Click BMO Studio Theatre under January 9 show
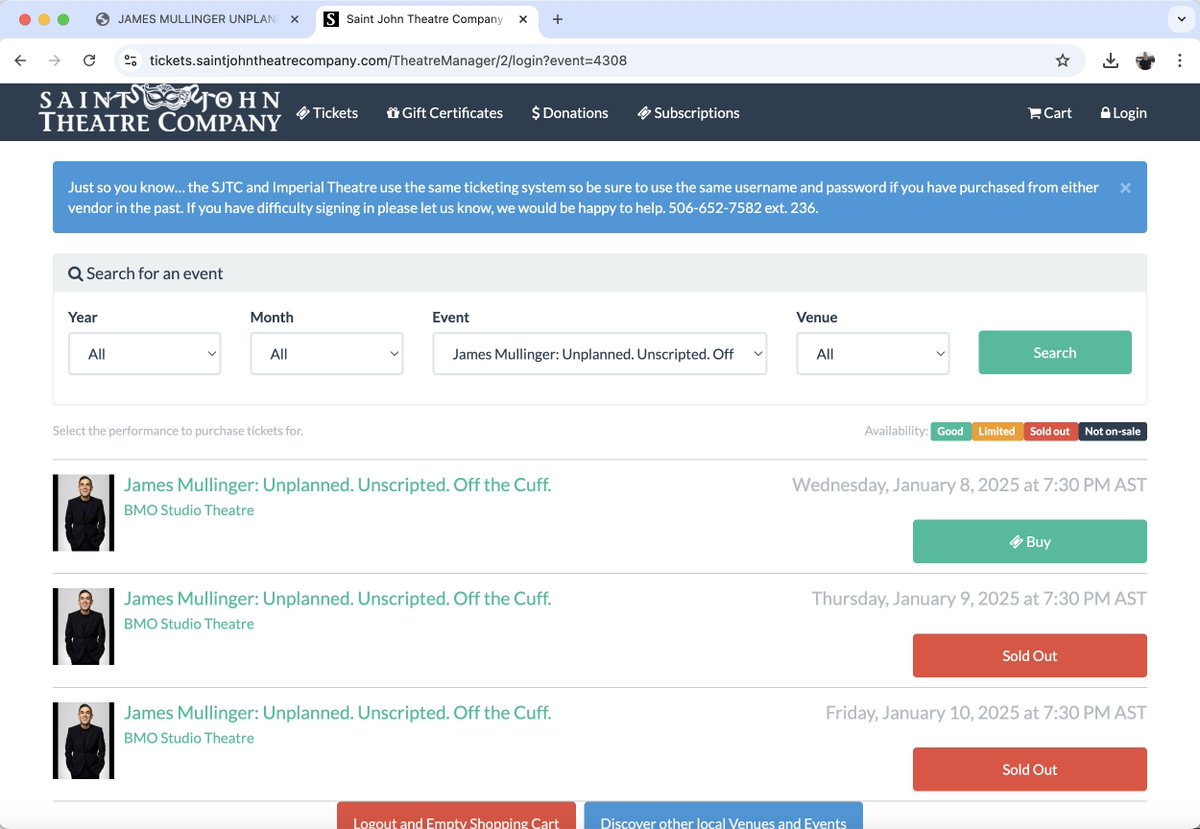The width and height of the screenshot is (1200, 829). 189,624
